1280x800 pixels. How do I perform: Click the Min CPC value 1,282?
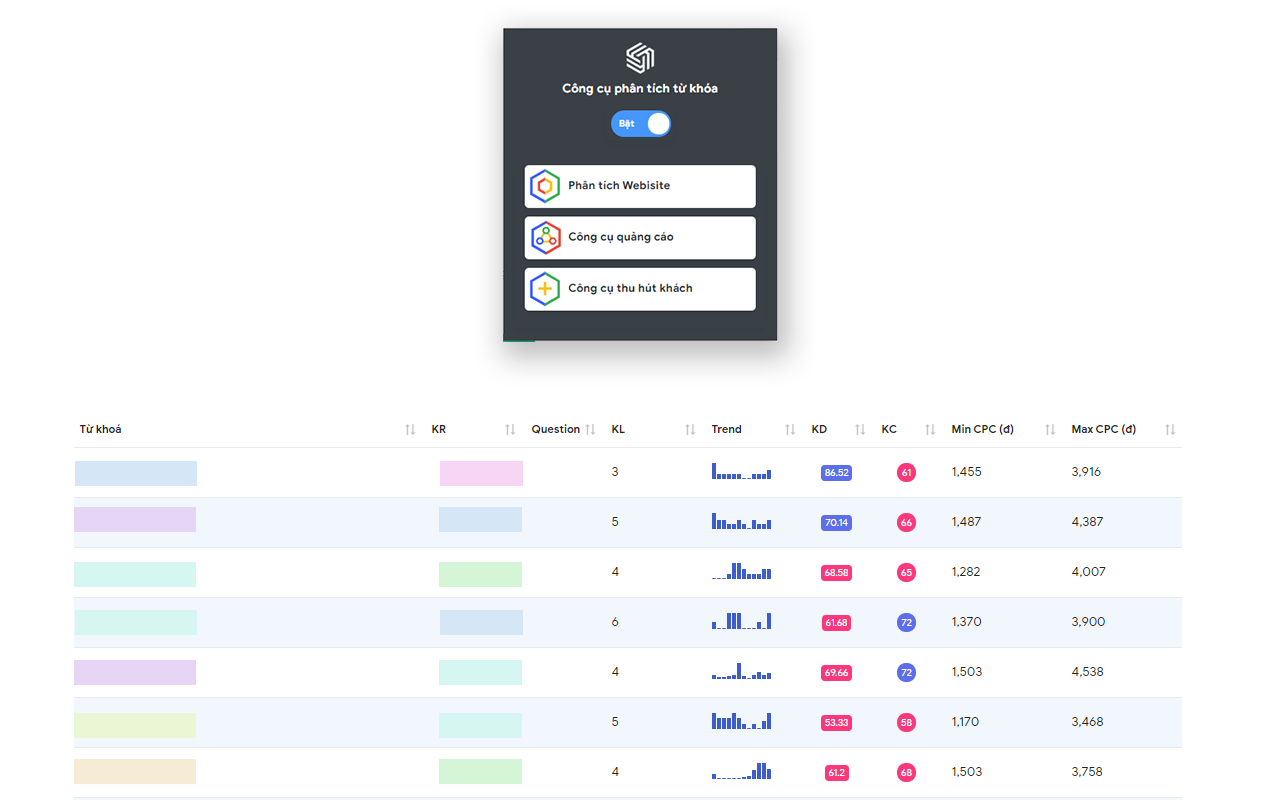tap(966, 572)
